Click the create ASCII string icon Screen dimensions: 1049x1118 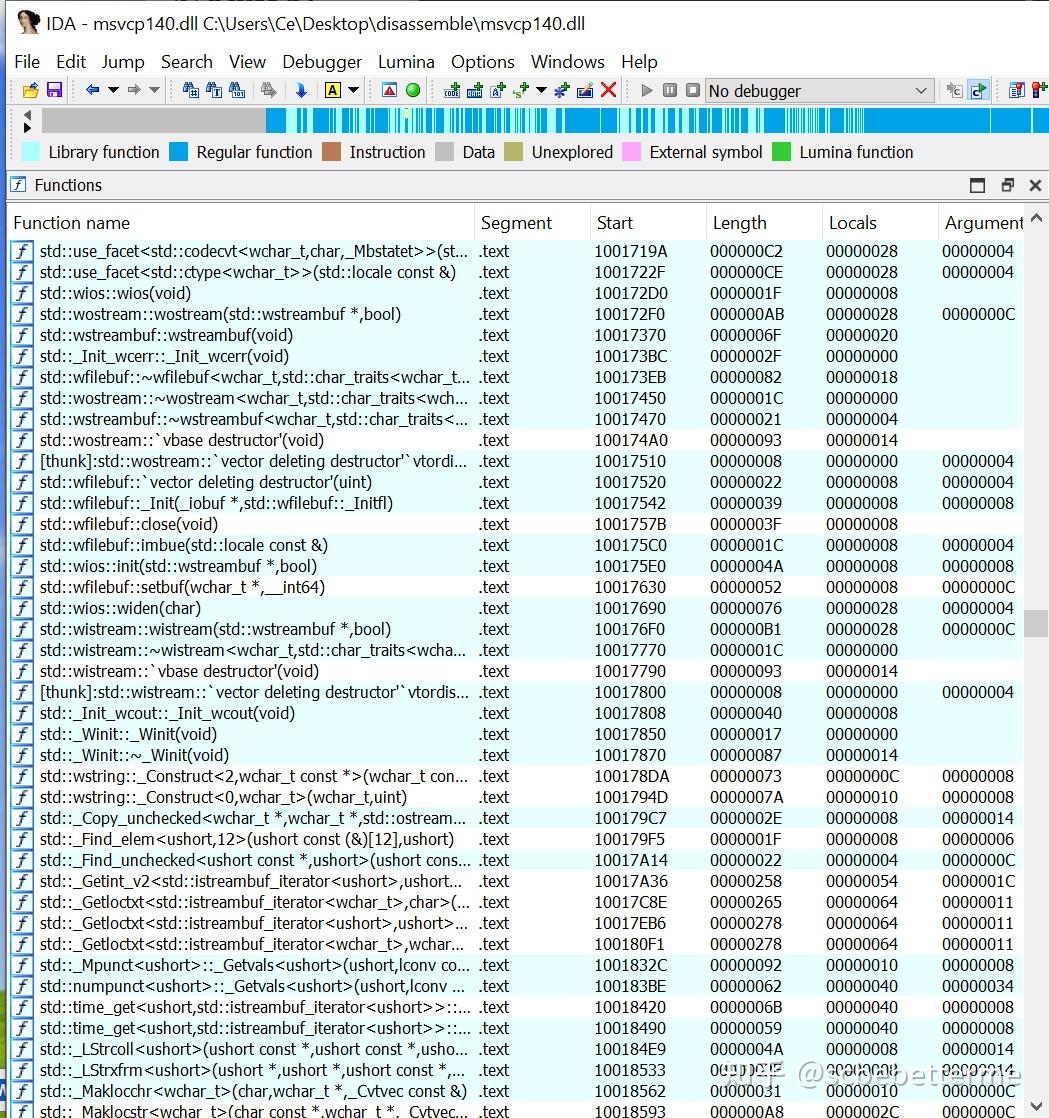click(498, 91)
